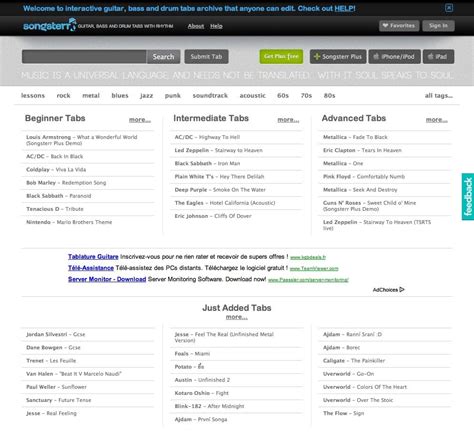The width and height of the screenshot is (474, 432).
Task: Click the Submit Tab button
Action: 206,57
